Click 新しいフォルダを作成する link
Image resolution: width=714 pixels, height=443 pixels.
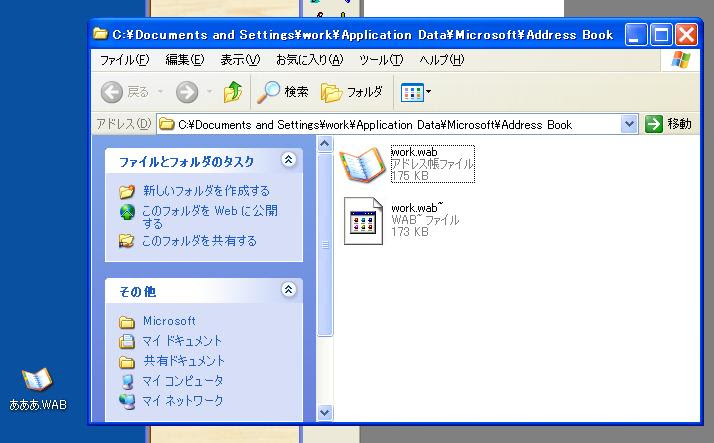pos(206,191)
